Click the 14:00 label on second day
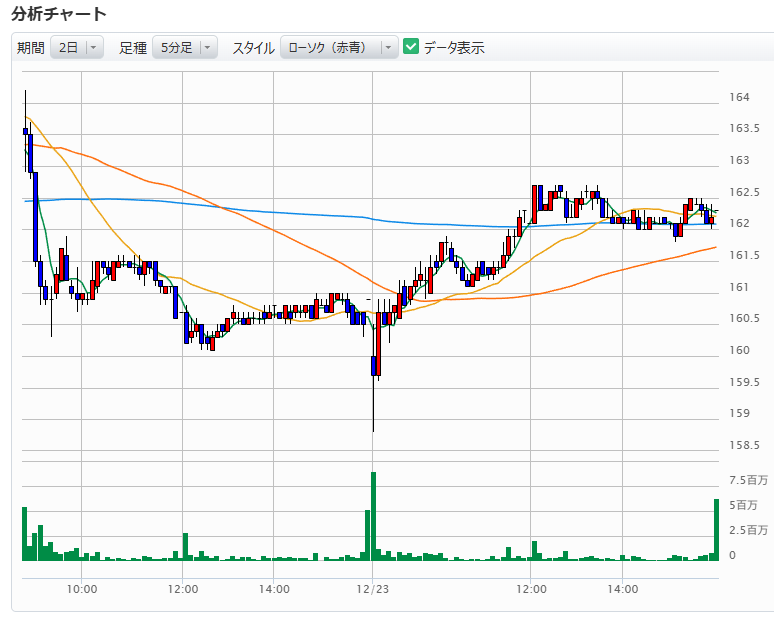Viewport: 774px width, 626px height. pos(622,589)
